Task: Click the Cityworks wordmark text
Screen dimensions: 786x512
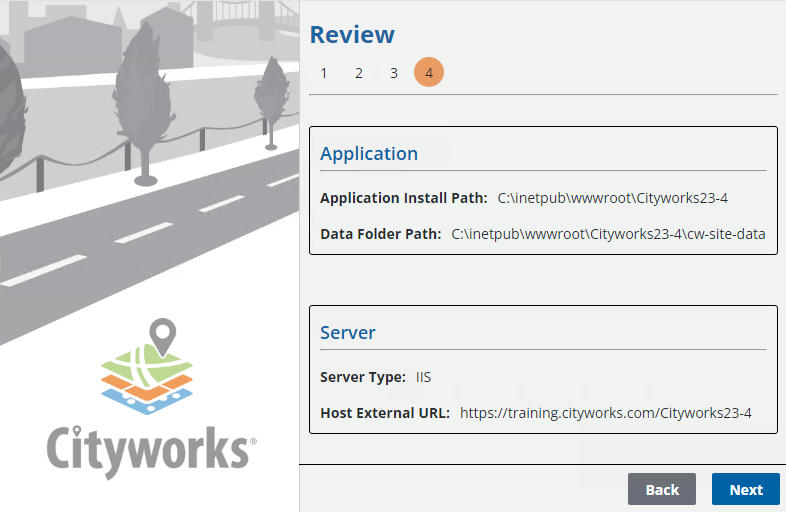Action: pyautogui.click(x=151, y=452)
